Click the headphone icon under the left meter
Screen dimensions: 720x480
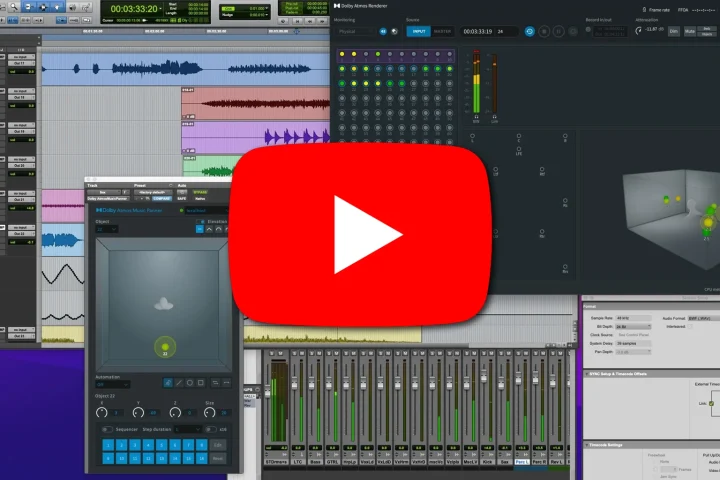click(x=476, y=117)
